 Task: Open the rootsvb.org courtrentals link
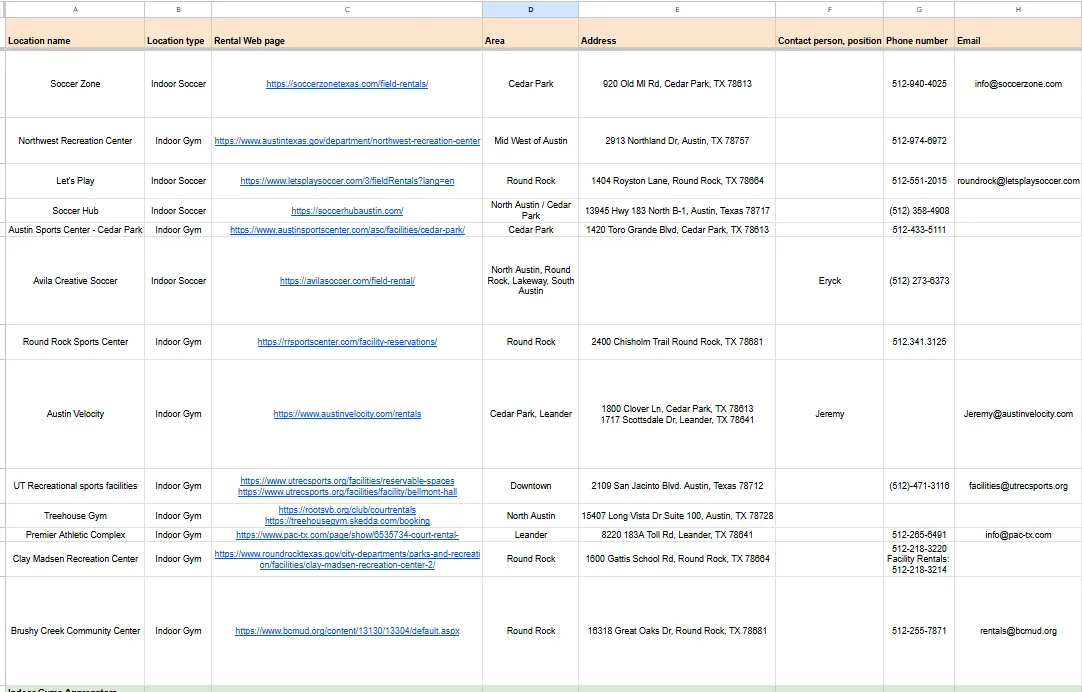347,510
